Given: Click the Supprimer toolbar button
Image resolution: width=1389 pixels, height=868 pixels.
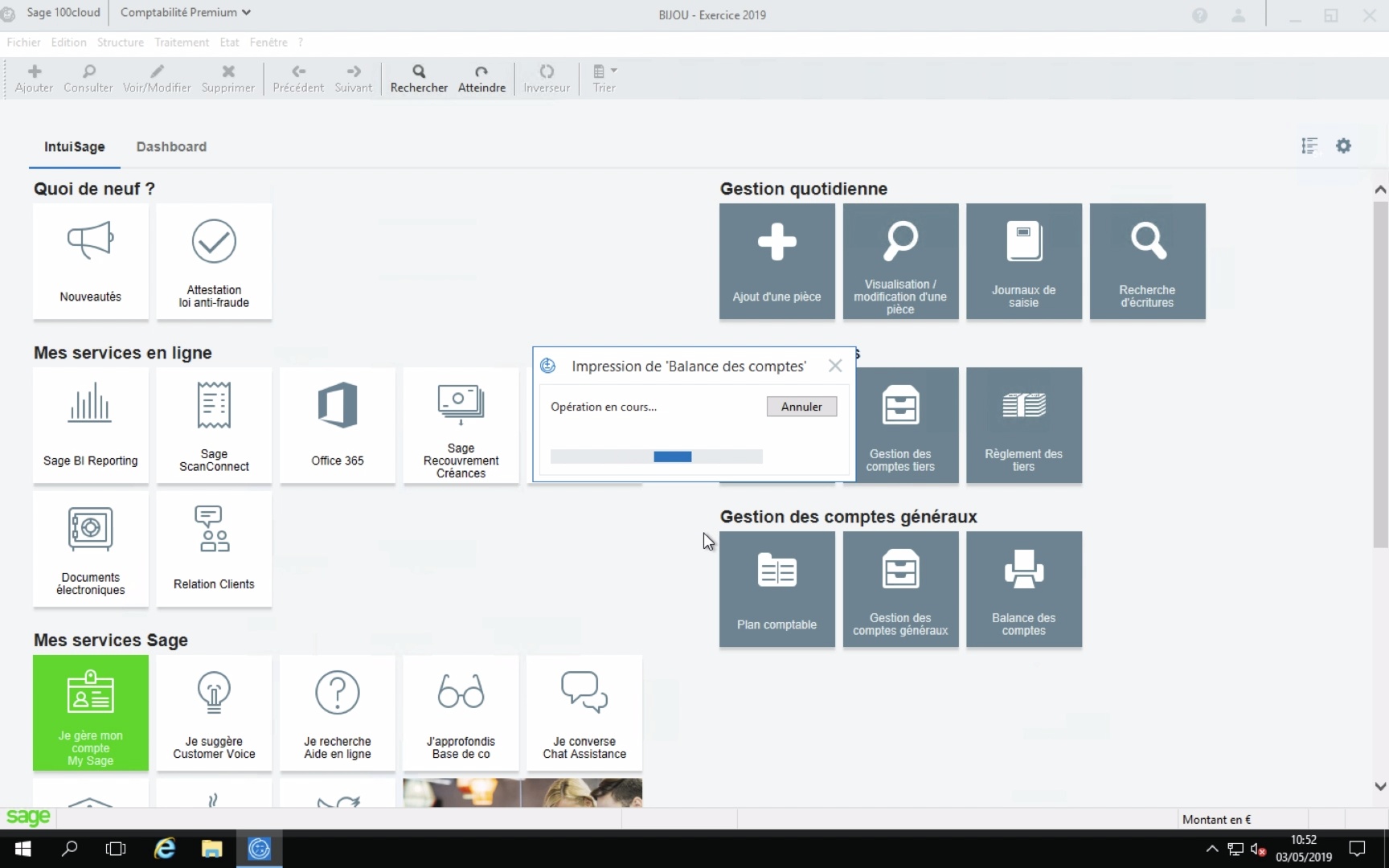Looking at the screenshot, I should click(x=228, y=79).
